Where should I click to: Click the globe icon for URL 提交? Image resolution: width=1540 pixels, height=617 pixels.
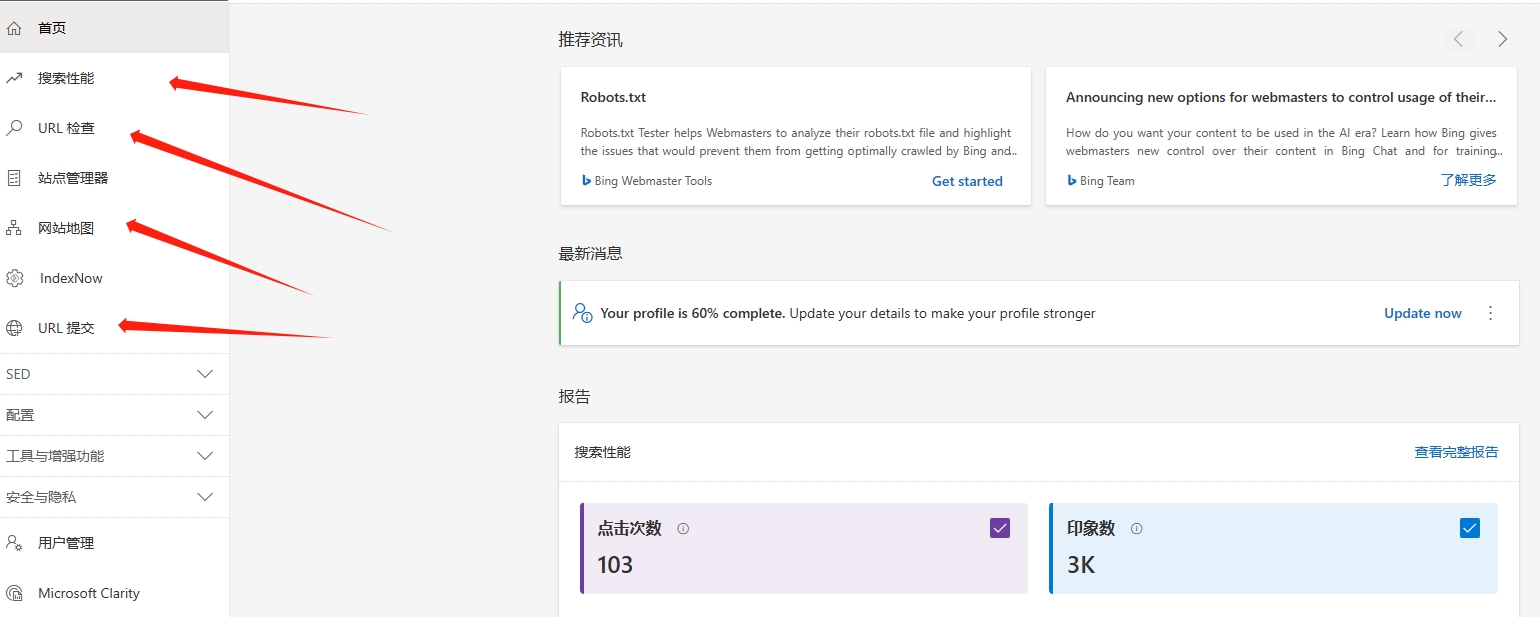point(14,328)
